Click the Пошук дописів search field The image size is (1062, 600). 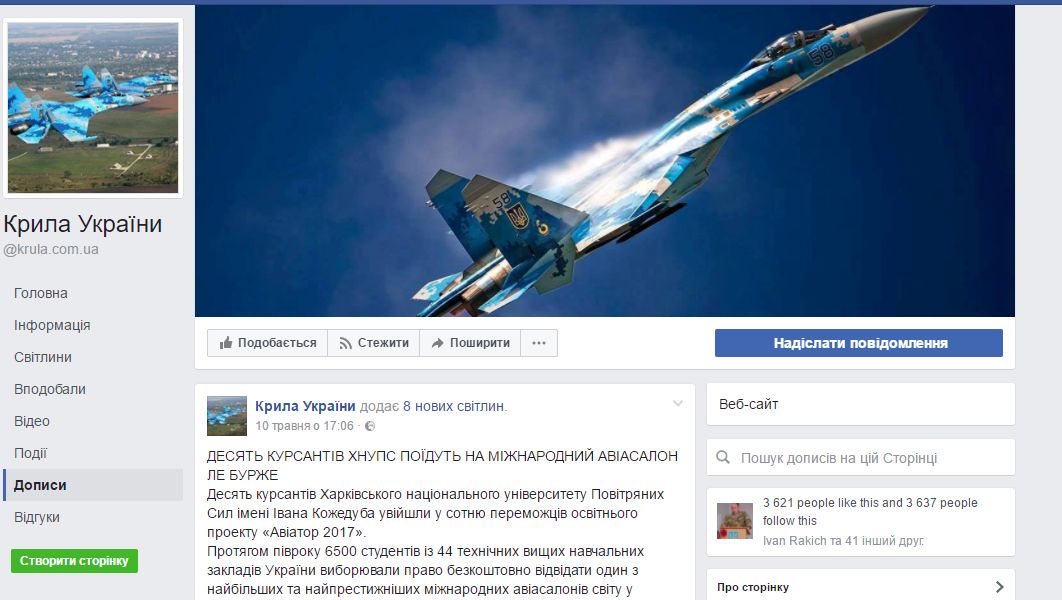point(861,458)
